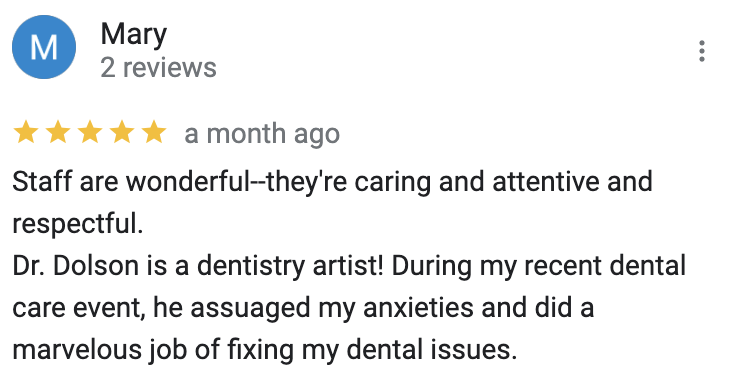This screenshot has height=386, width=740.
Task: Click the word 'respectful.' in review
Action: click(x=77, y=224)
